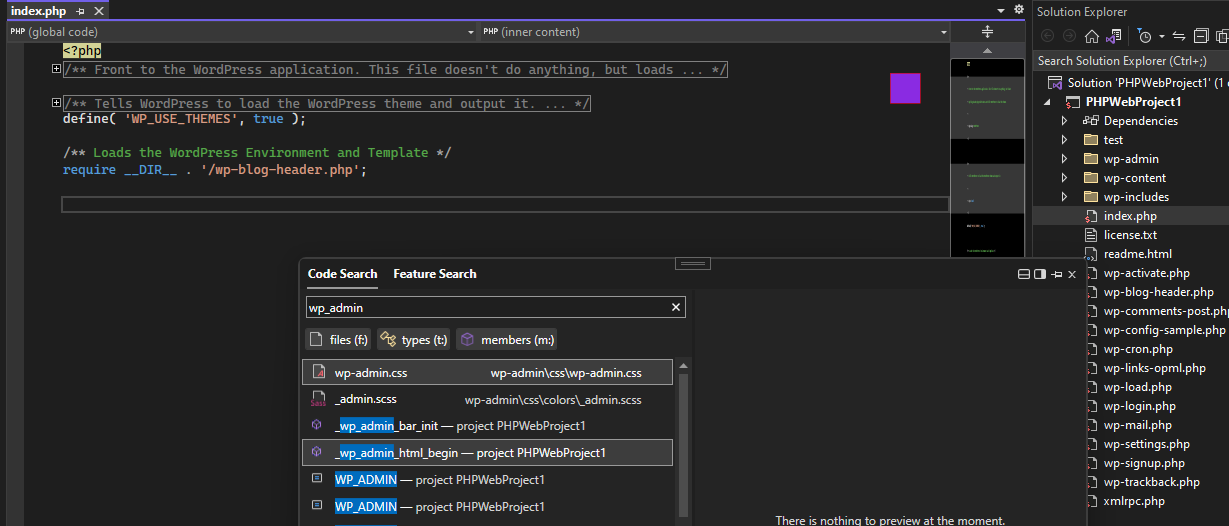Select the index.php editor tab
1229x526 pixels.
38,10
